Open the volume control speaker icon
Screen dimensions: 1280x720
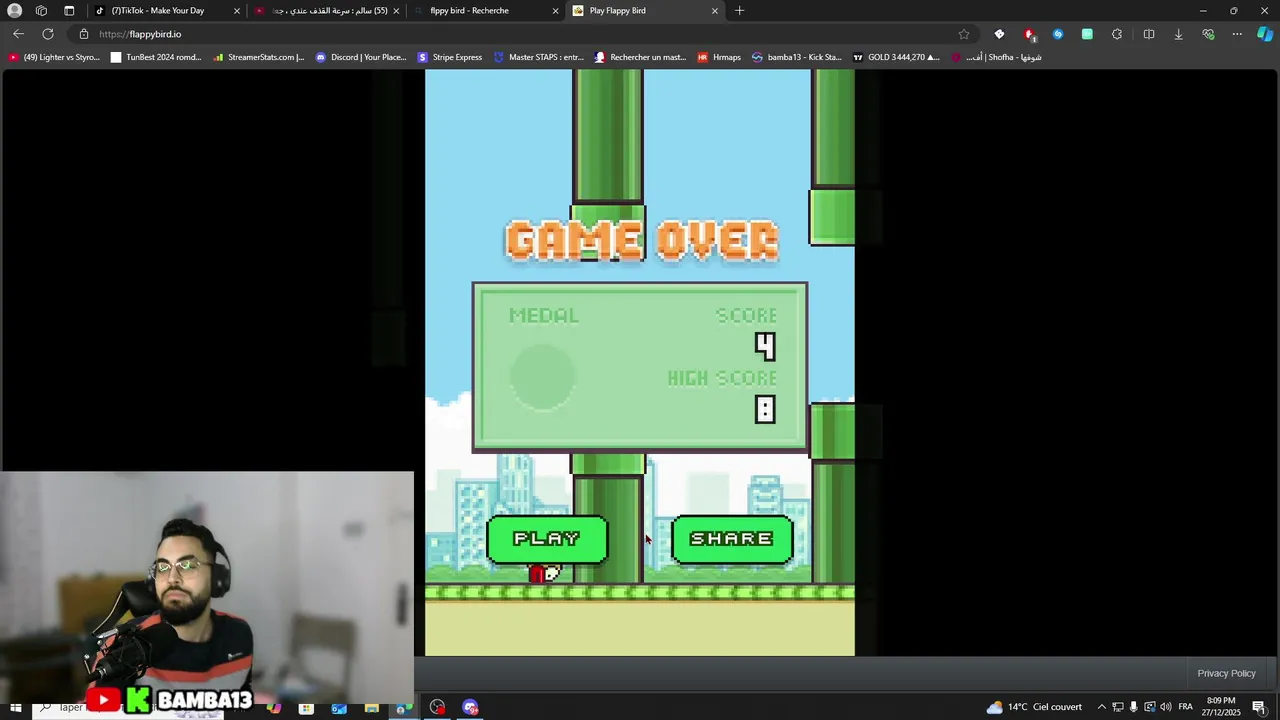1165,707
